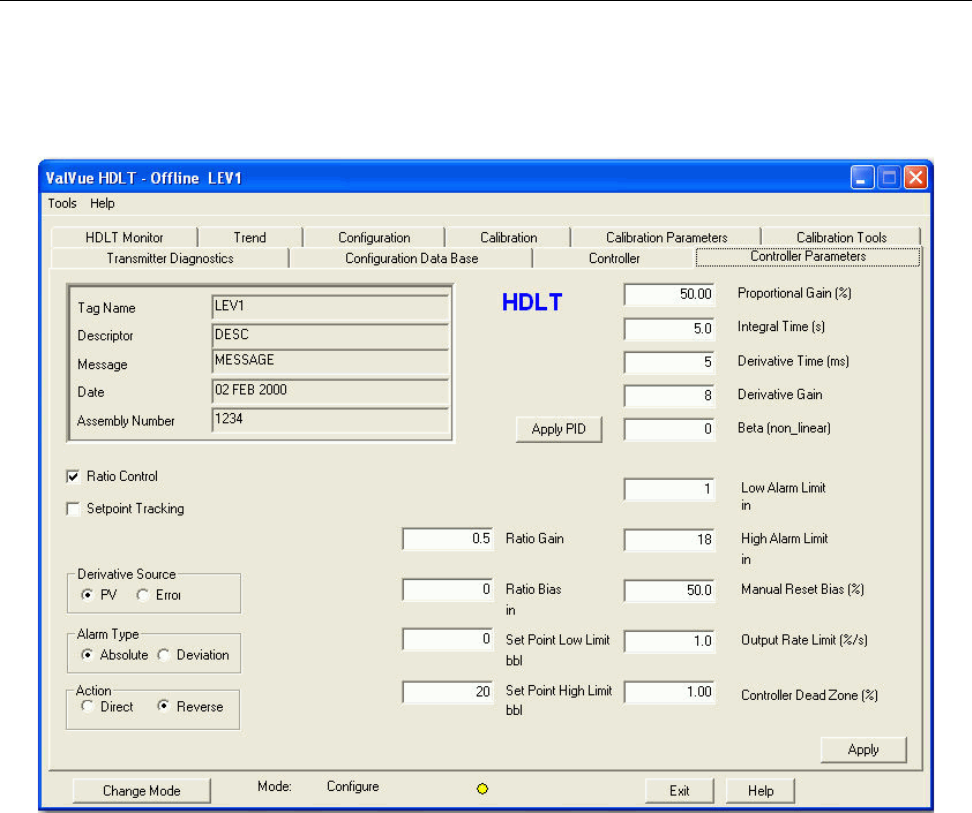Edit the Manual Reset Bias field
Screen dimensions: 972x813
tap(669, 590)
